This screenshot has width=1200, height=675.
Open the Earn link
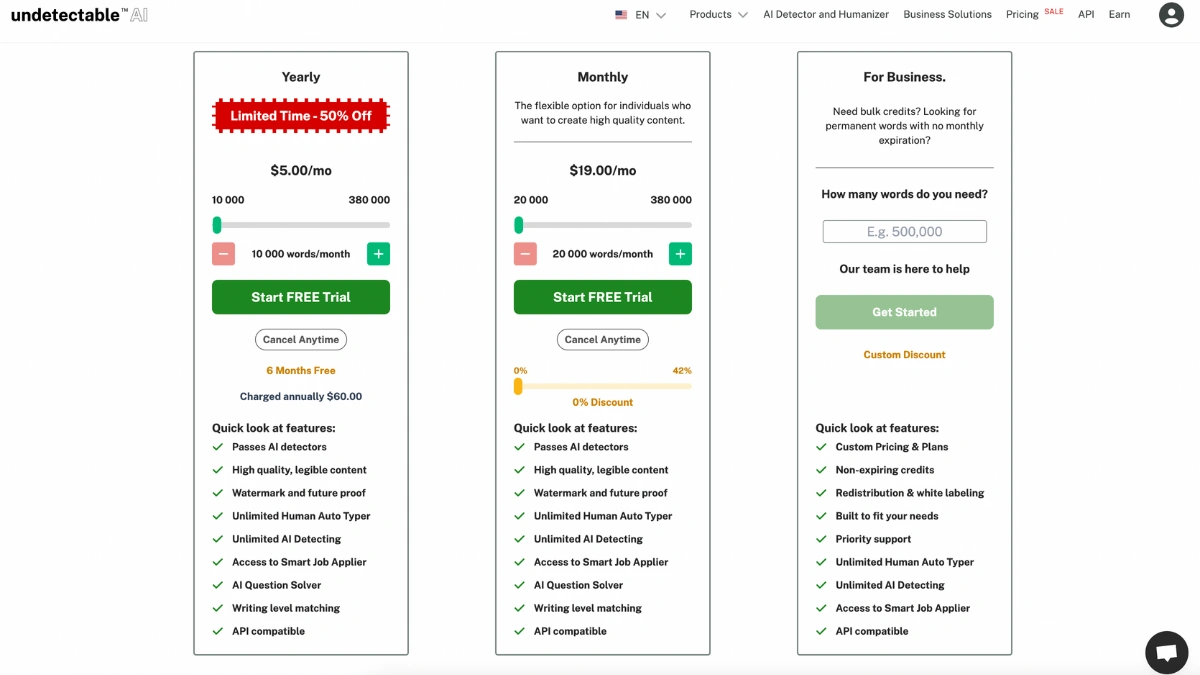click(x=1119, y=15)
